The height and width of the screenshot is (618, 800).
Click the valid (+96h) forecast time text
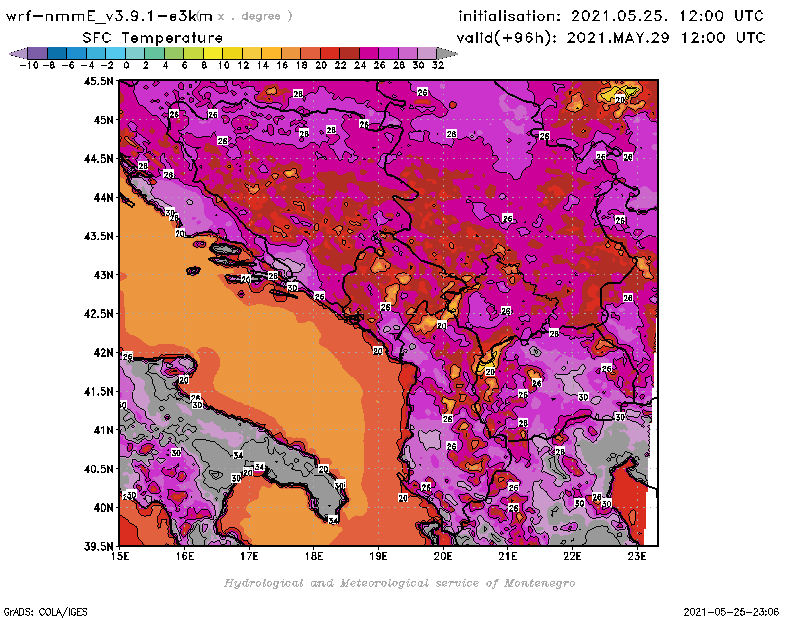[611, 38]
